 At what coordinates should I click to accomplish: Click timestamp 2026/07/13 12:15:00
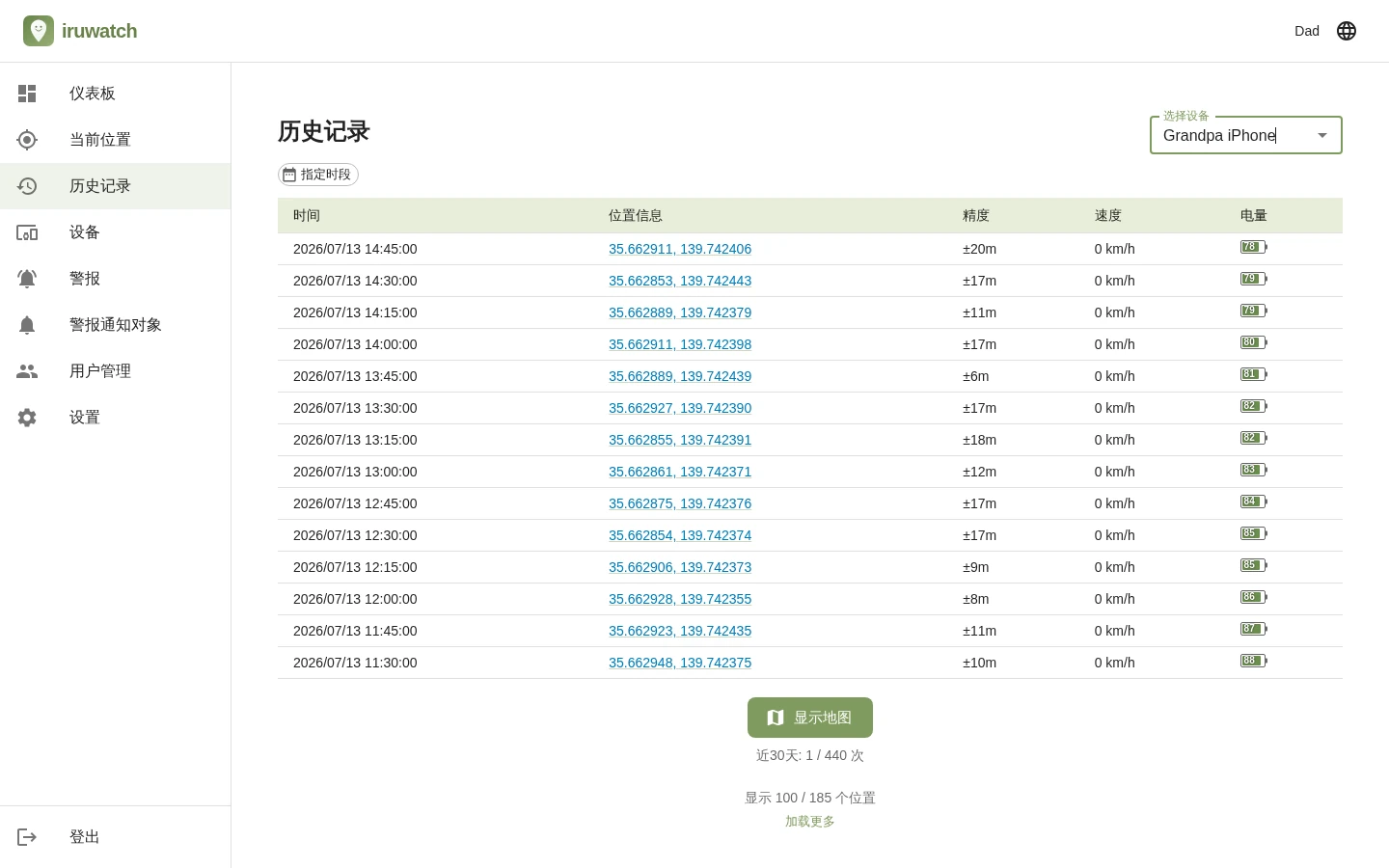pos(355,567)
